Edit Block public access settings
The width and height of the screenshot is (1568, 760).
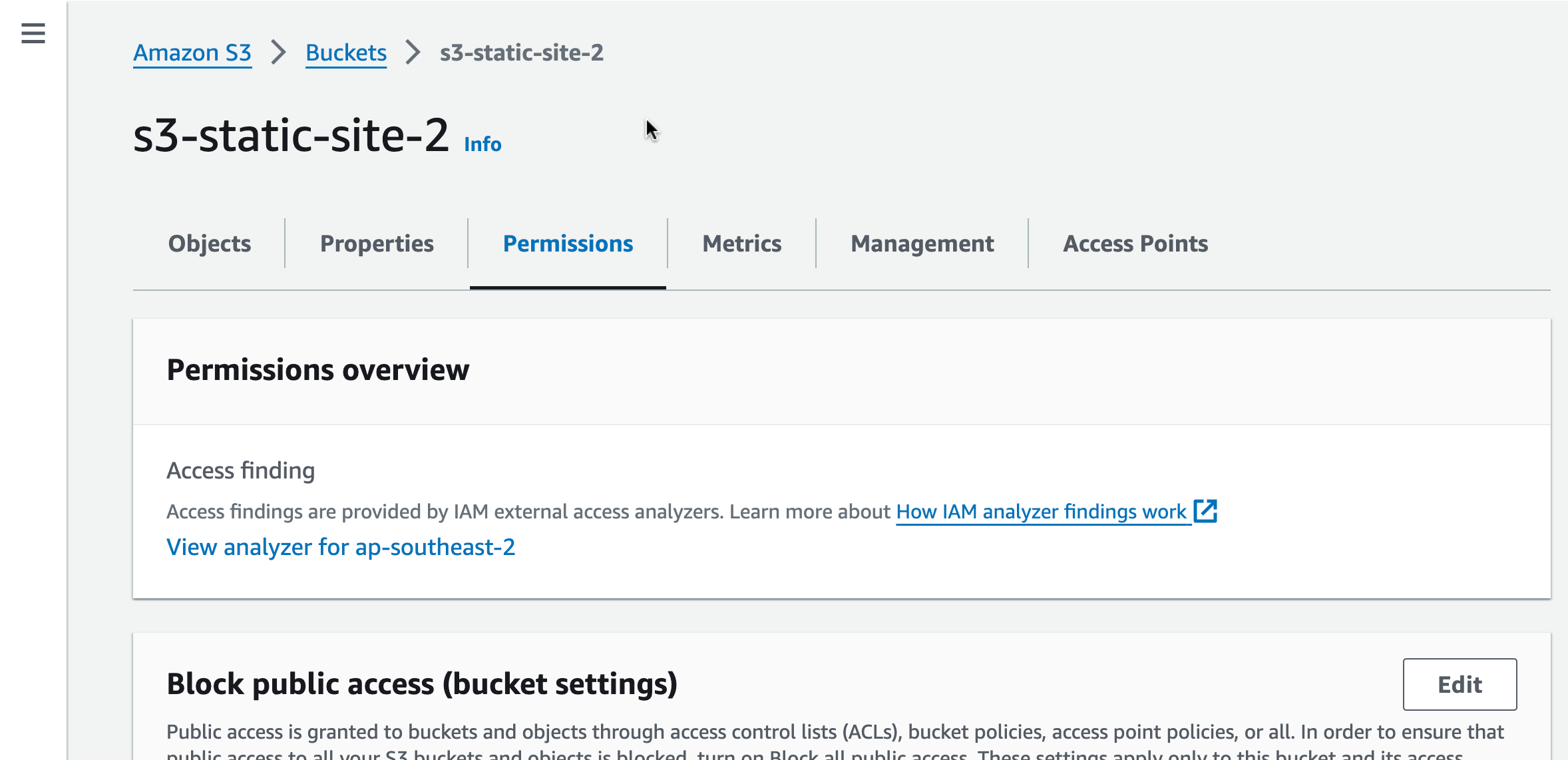[x=1460, y=684]
